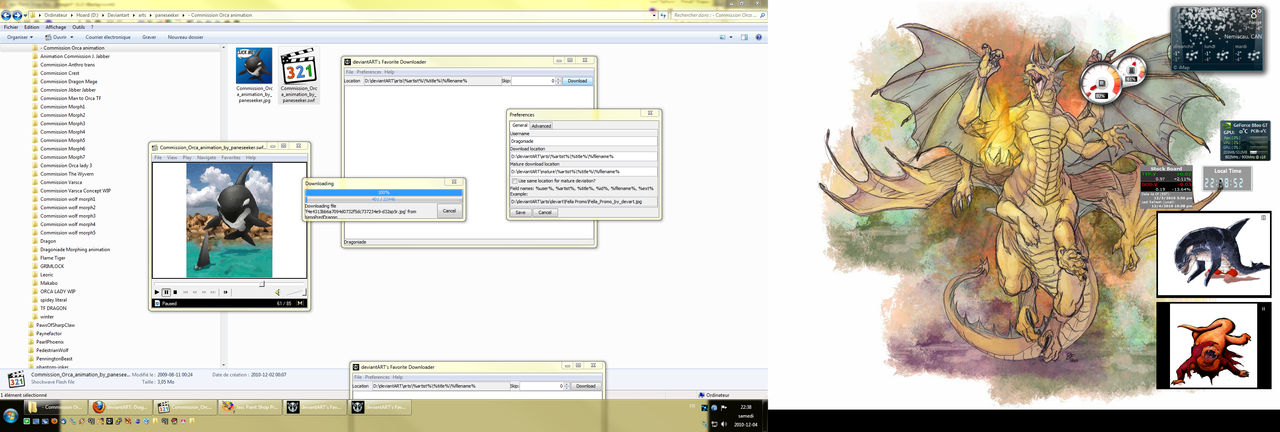Click Cancel in Preferences dialog
Viewport: 1280px width, 432px height.
[544, 212]
